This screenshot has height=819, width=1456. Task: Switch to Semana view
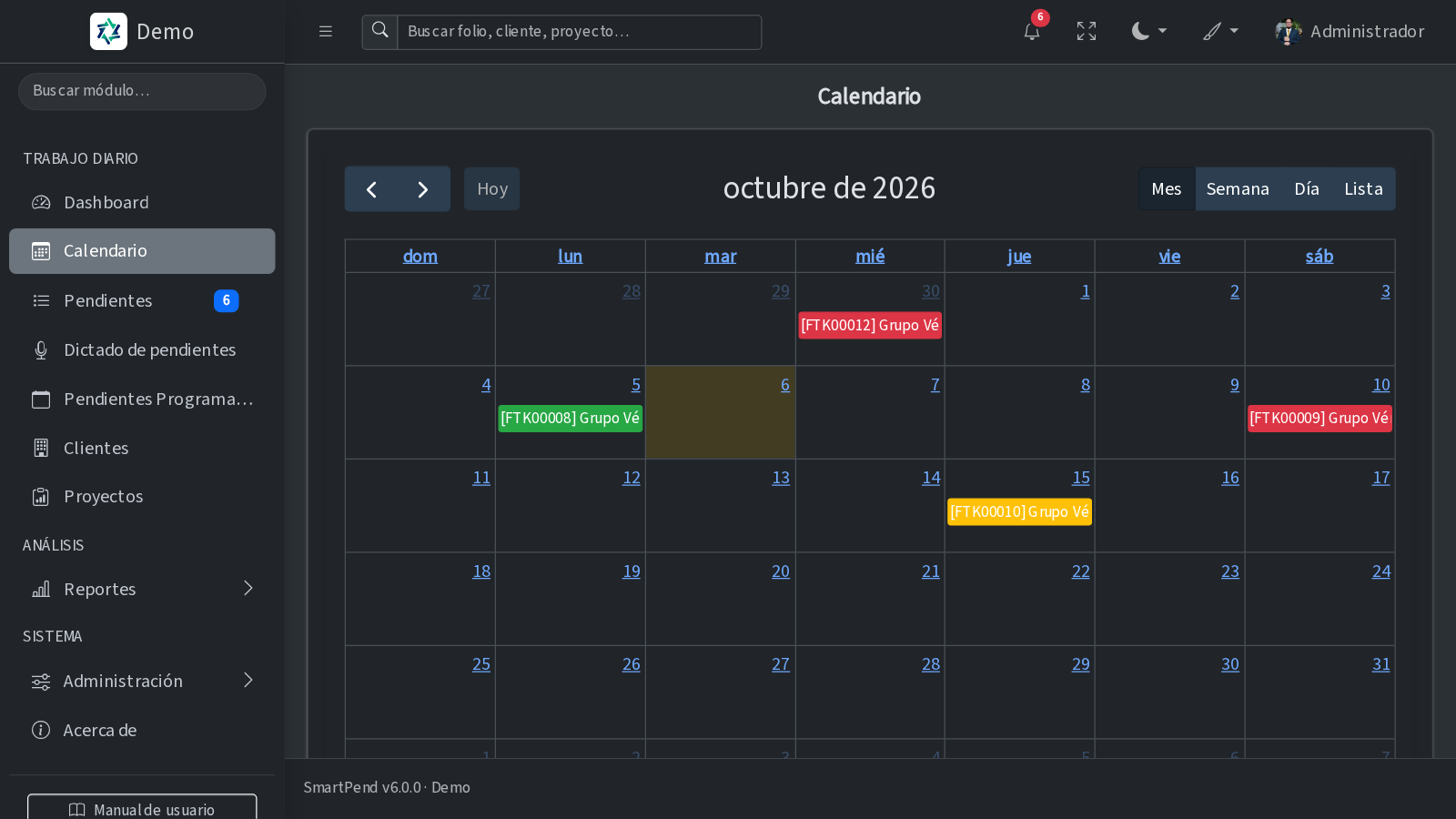click(x=1238, y=189)
